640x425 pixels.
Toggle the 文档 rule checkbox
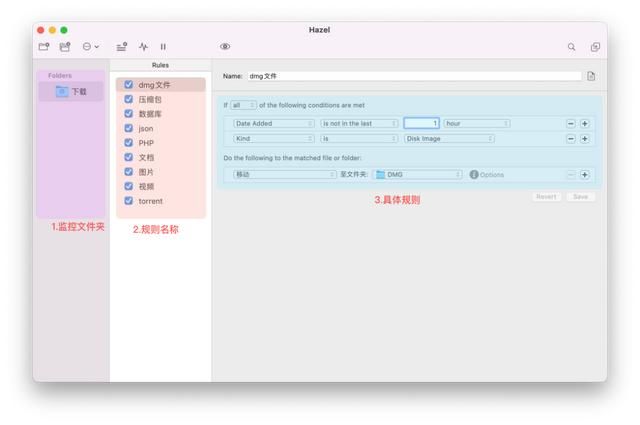pyautogui.click(x=129, y=157)
